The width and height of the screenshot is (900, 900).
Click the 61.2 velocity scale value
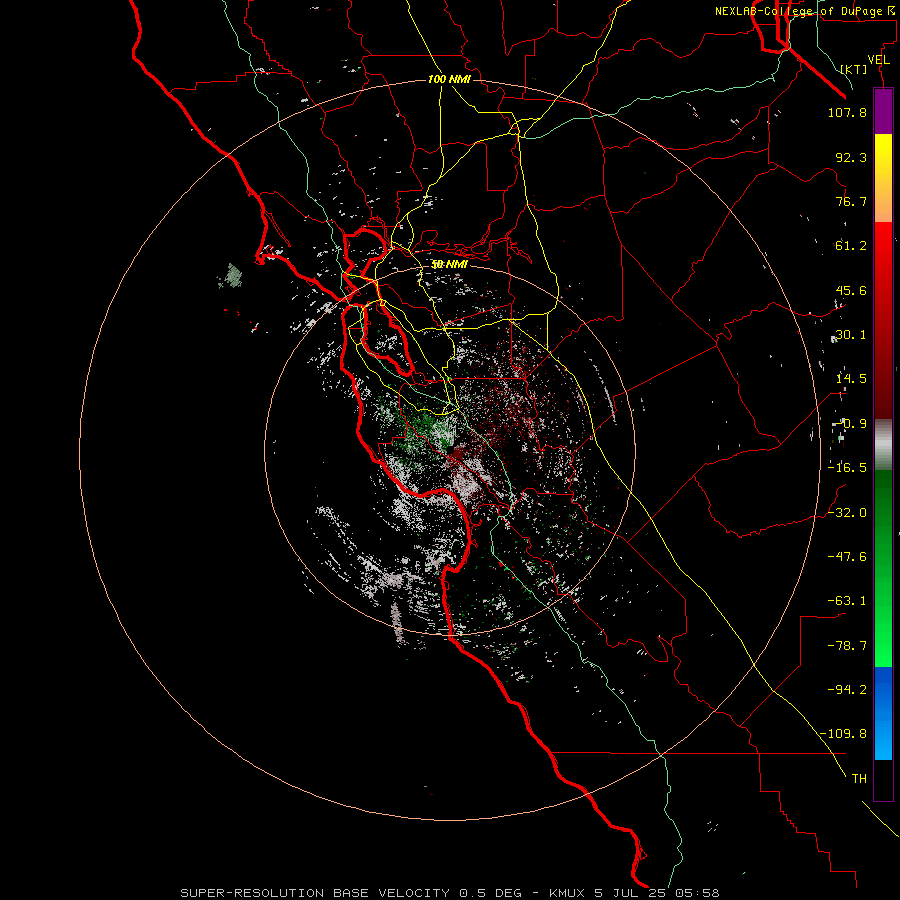[851, 246]
